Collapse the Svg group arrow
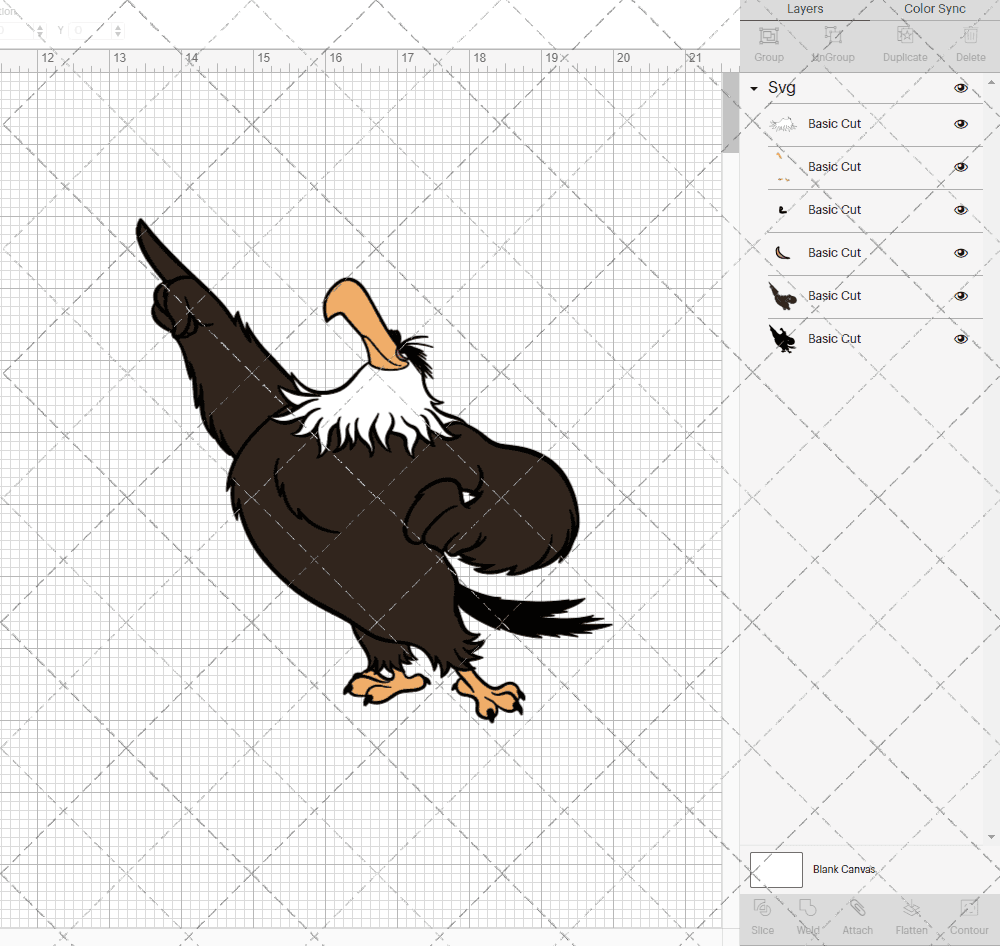This screenshot has height=946, width=1000. pos(754,89)
